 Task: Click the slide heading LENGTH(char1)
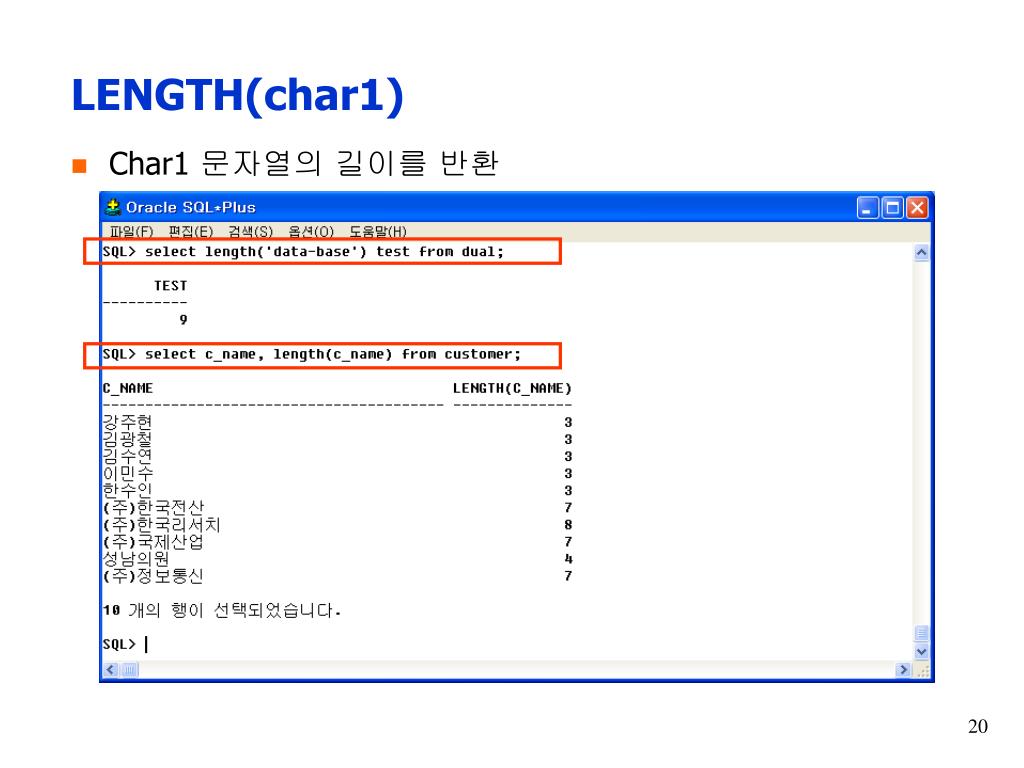(x=238, y=95)
